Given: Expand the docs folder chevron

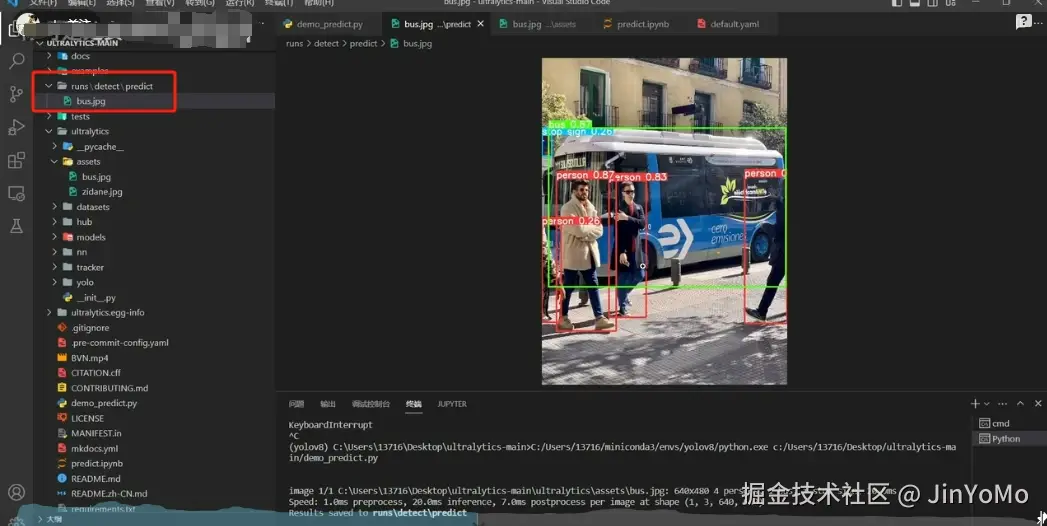Looking at the screenshot, I should (x=49, y=56).
